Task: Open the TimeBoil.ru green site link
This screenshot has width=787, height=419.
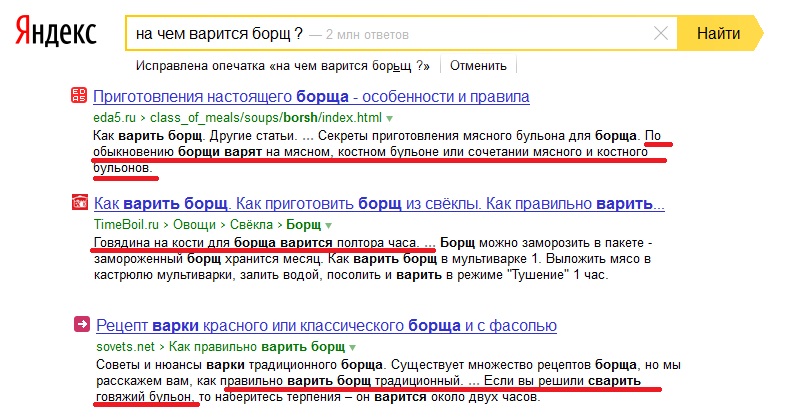Action: pyautogui.click(x=126, y=225)
